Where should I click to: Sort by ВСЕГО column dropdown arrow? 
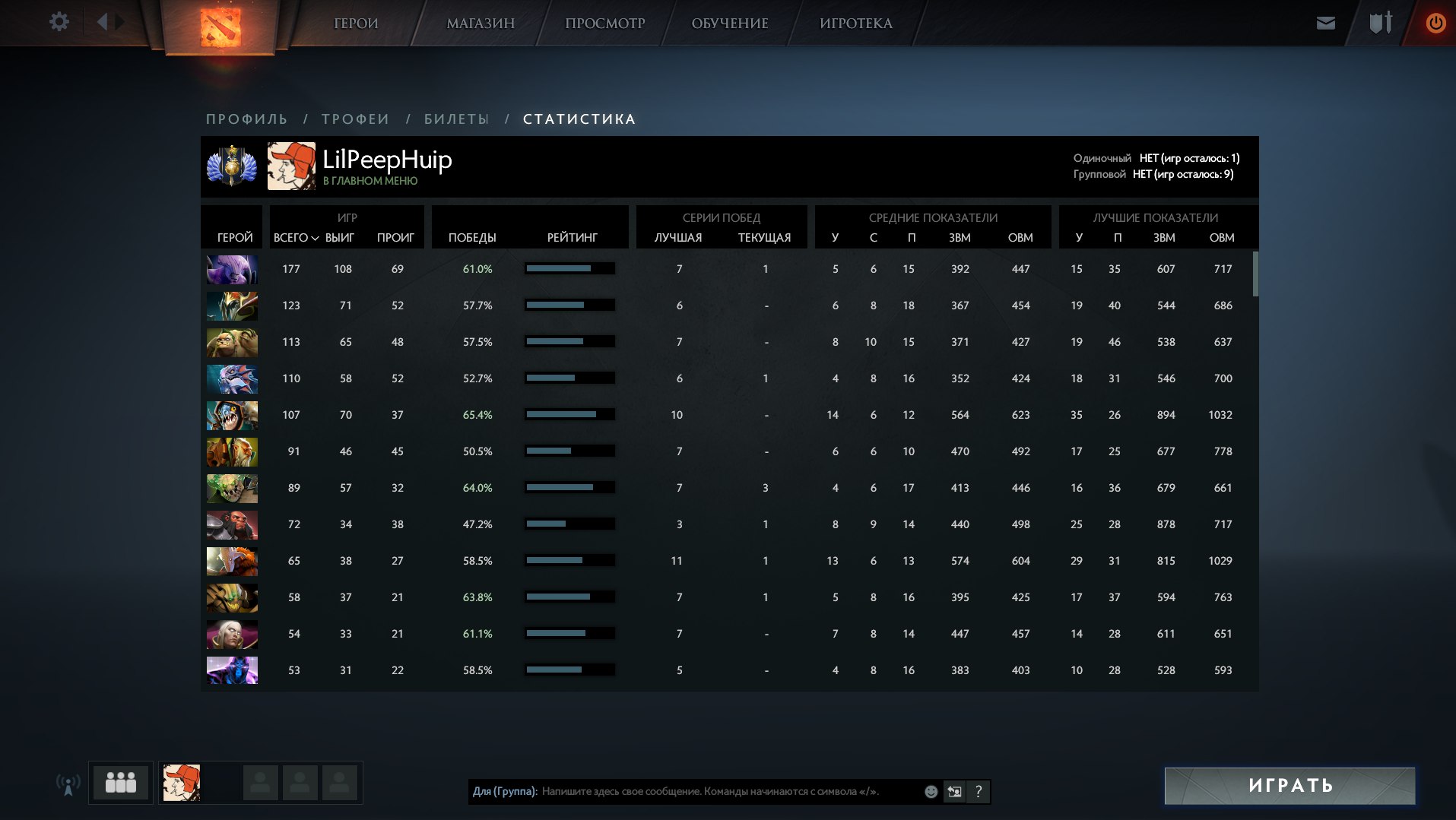[x=315, y=239]
